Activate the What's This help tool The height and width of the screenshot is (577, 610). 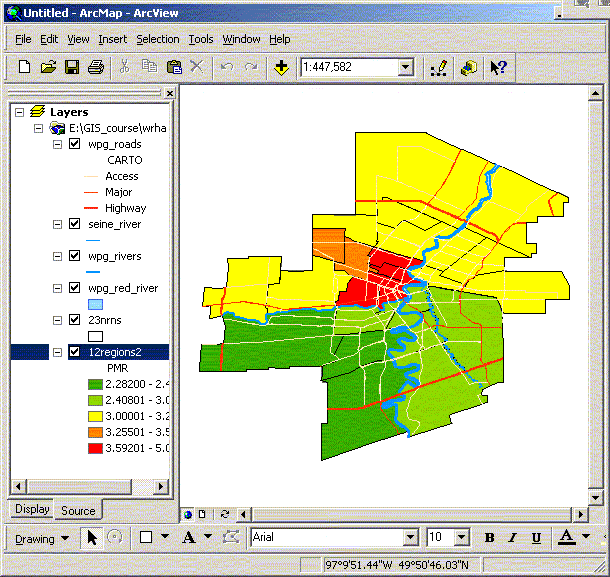click(x=498, y=68)
